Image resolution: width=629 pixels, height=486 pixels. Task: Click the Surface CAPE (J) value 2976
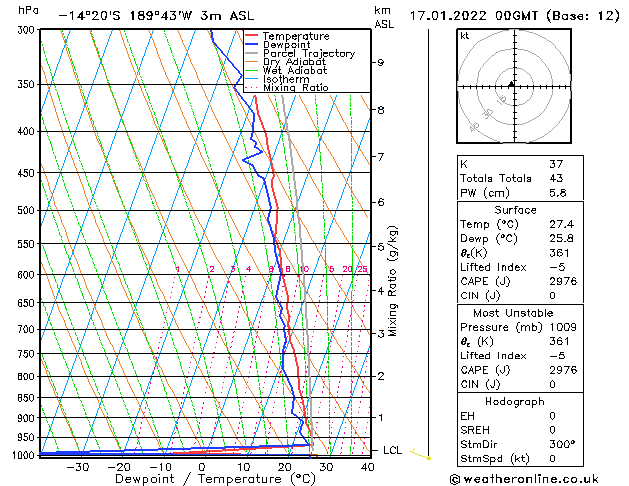[x=563, y=281]
